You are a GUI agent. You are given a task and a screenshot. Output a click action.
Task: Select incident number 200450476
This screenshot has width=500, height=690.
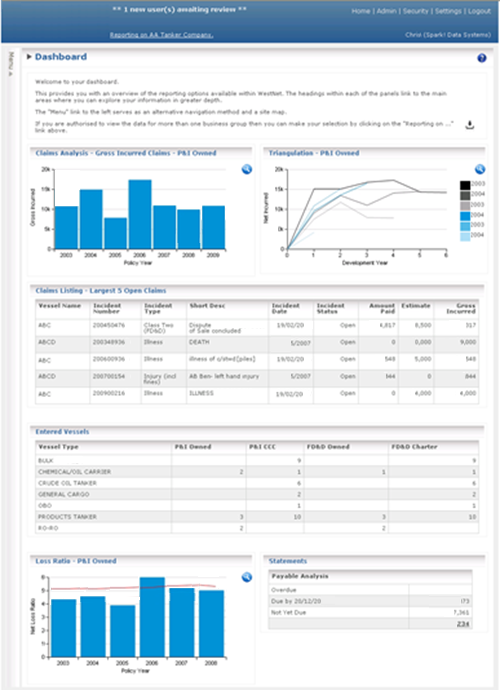[x=109, y=325]
